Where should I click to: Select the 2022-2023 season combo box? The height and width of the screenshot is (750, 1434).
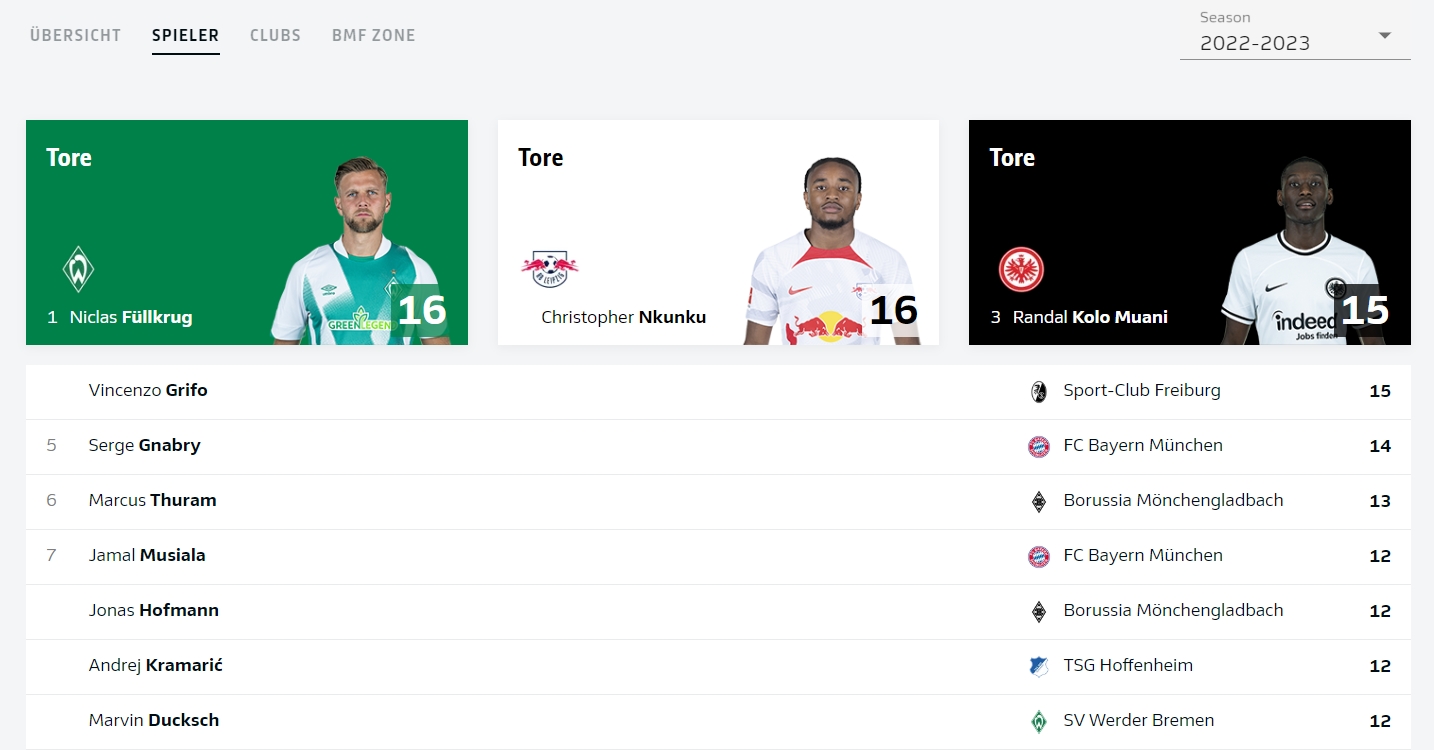(1280, 43)
